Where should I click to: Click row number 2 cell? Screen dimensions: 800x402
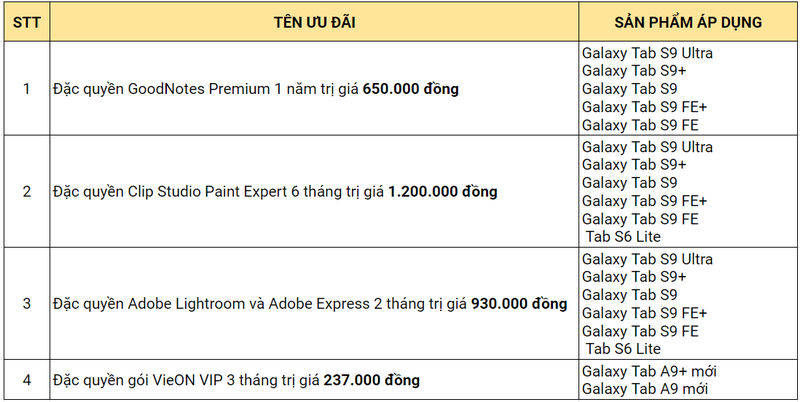[27, 192]
